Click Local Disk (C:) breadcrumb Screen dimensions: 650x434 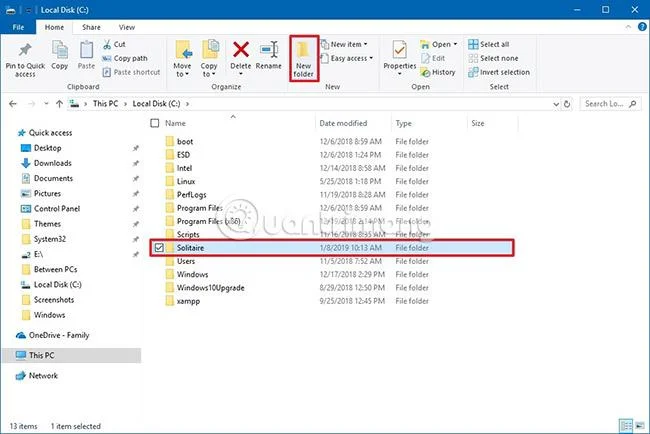[156, 104]
